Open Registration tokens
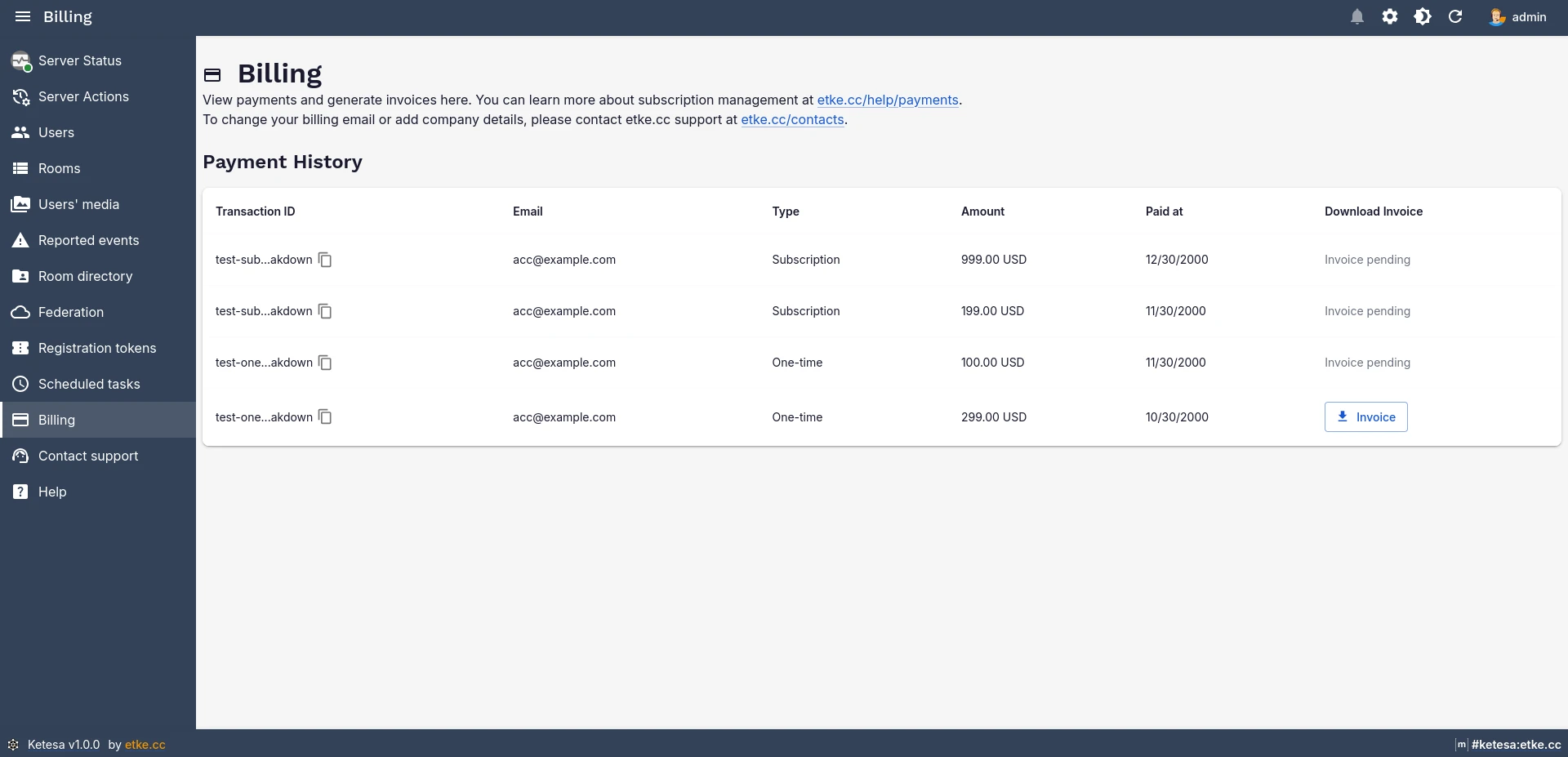Viewport: 1568px width, 757px height. coord(96,348)
